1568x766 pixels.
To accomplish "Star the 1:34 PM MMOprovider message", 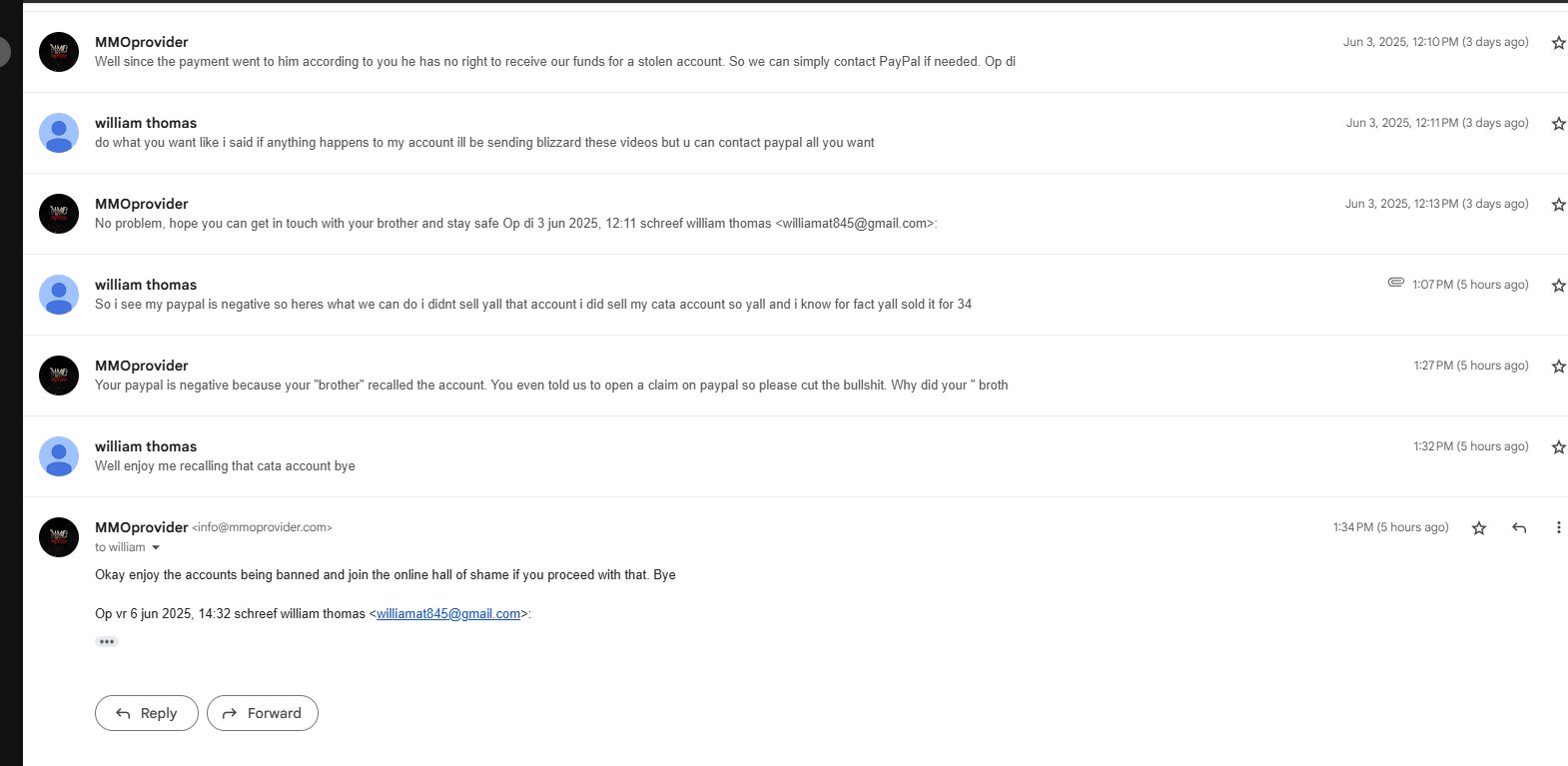I will point(1479,528).
